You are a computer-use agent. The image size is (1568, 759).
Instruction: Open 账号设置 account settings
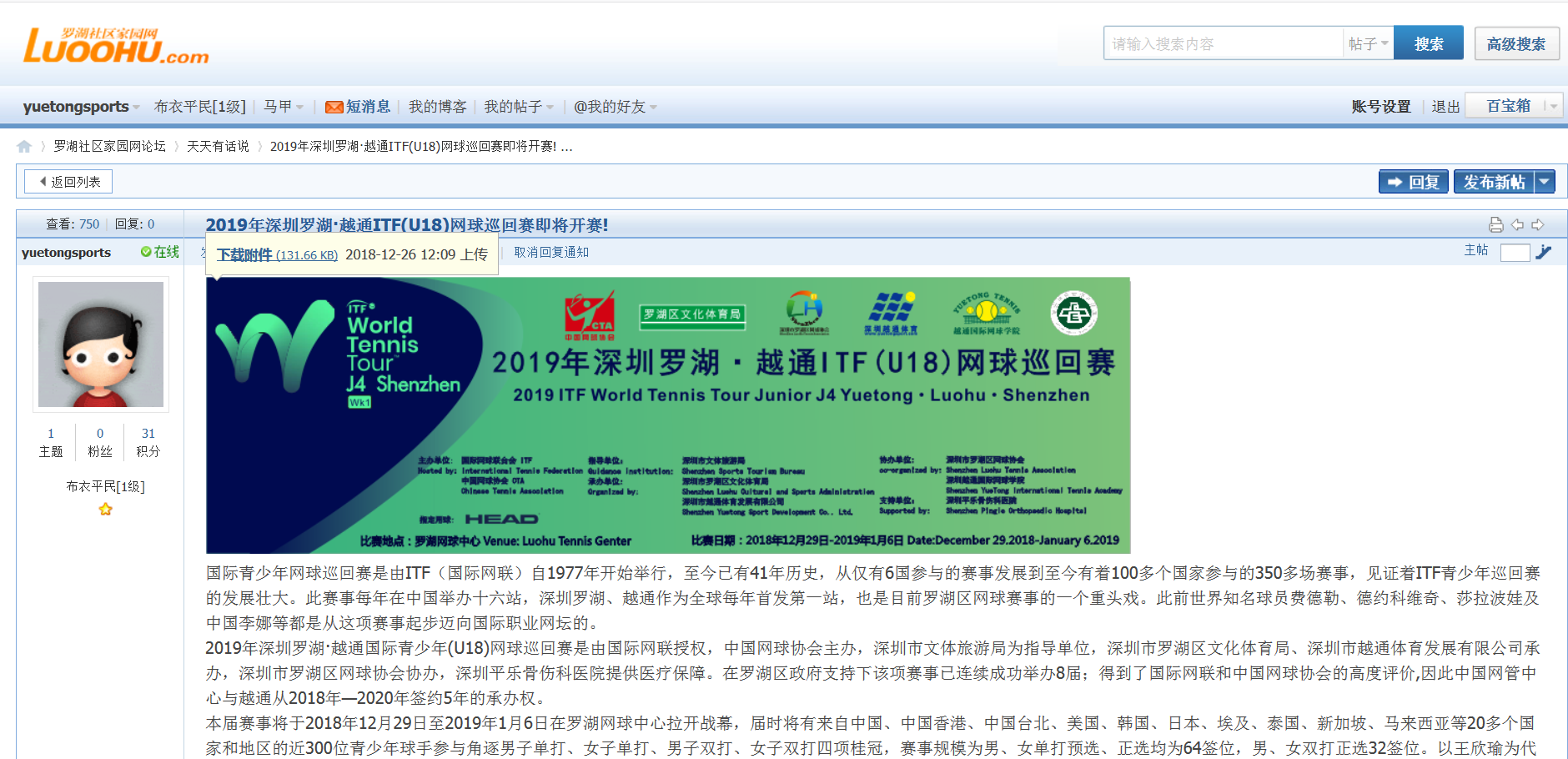[1381, 107]
